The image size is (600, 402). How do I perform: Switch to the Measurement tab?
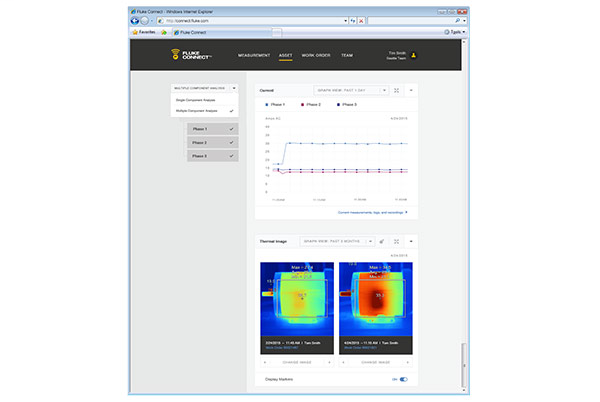[252, 55]
